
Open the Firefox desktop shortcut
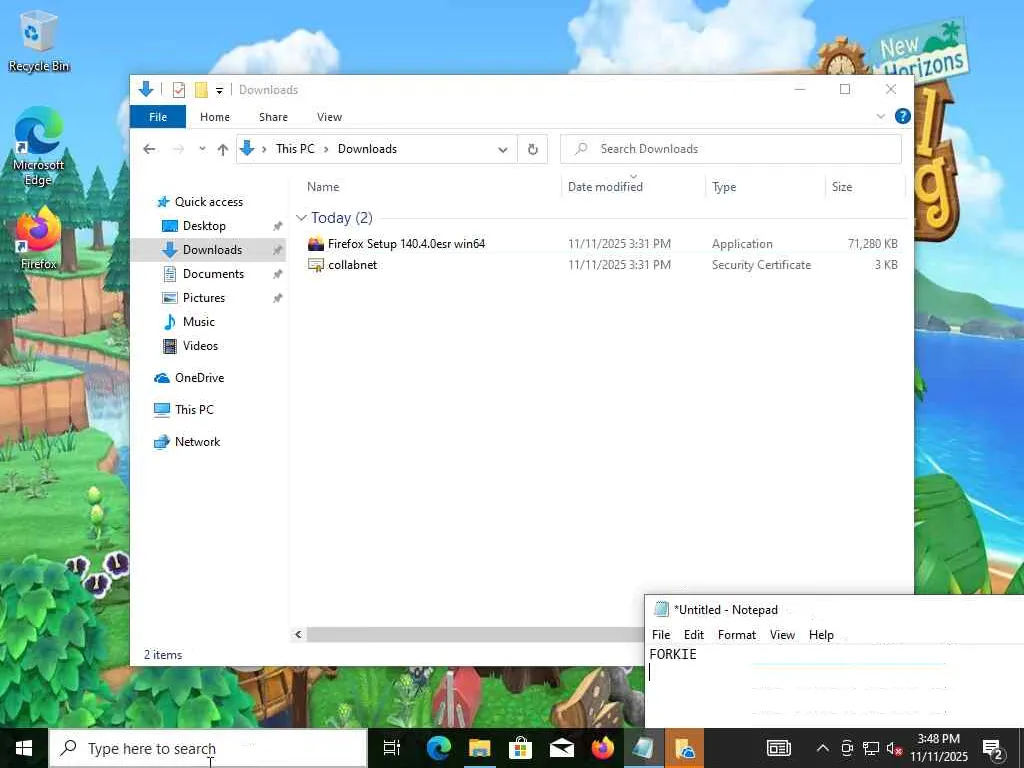[39, 238]
